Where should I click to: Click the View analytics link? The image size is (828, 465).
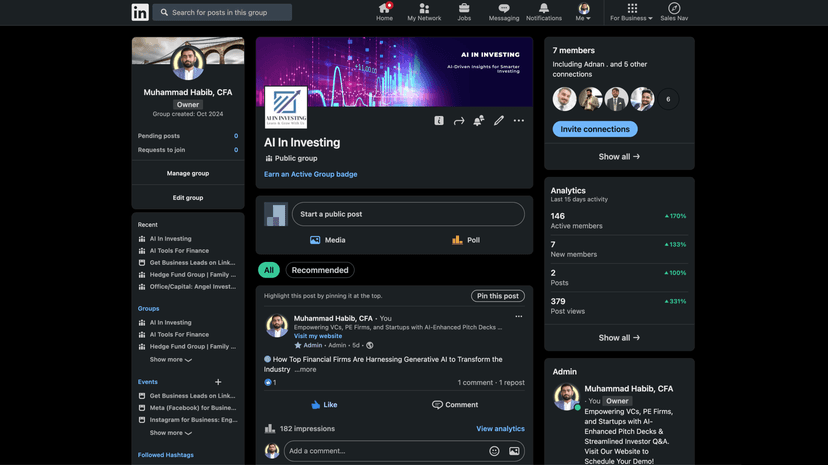coord(501,429)
